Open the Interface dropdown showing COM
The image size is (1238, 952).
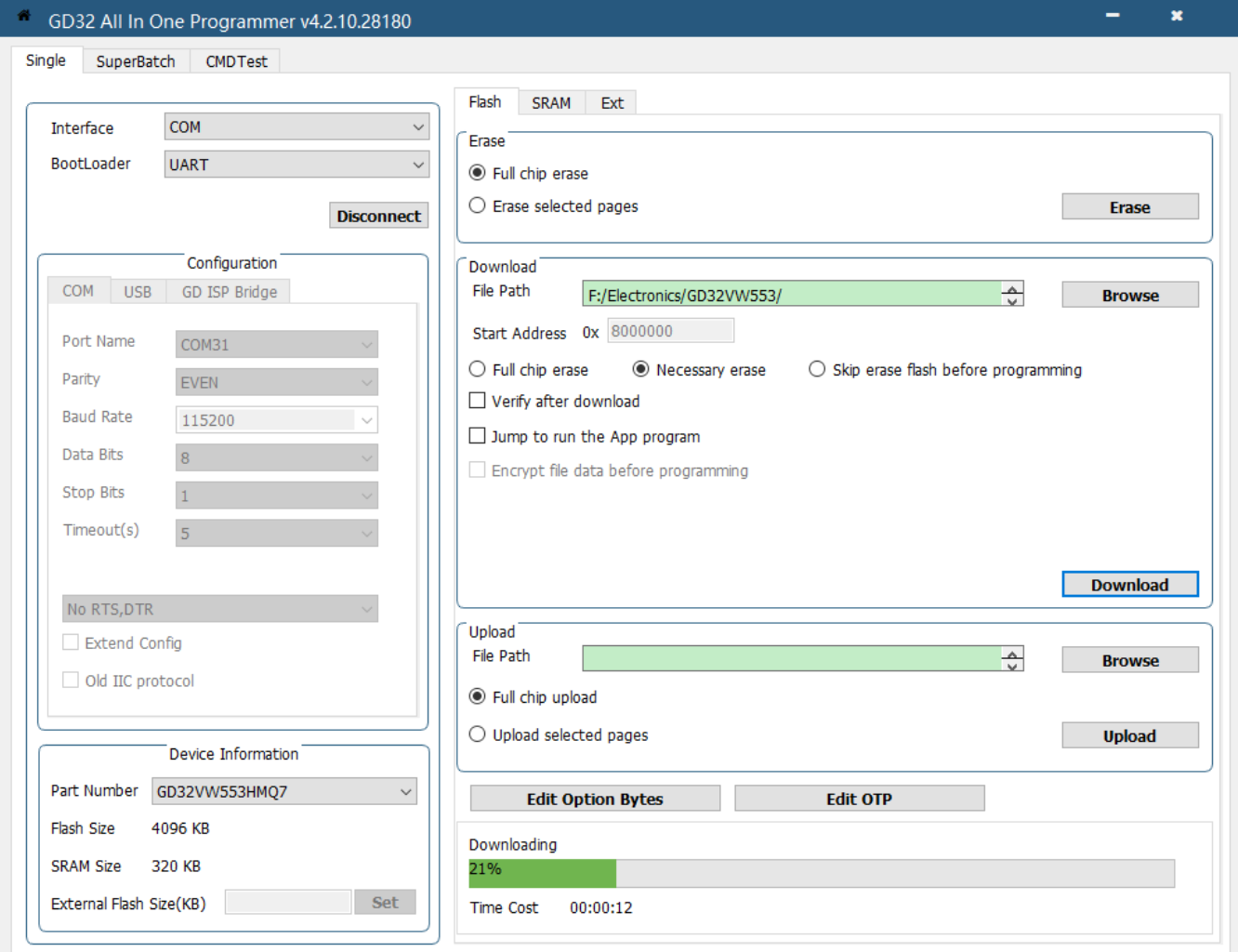point(296,126)
